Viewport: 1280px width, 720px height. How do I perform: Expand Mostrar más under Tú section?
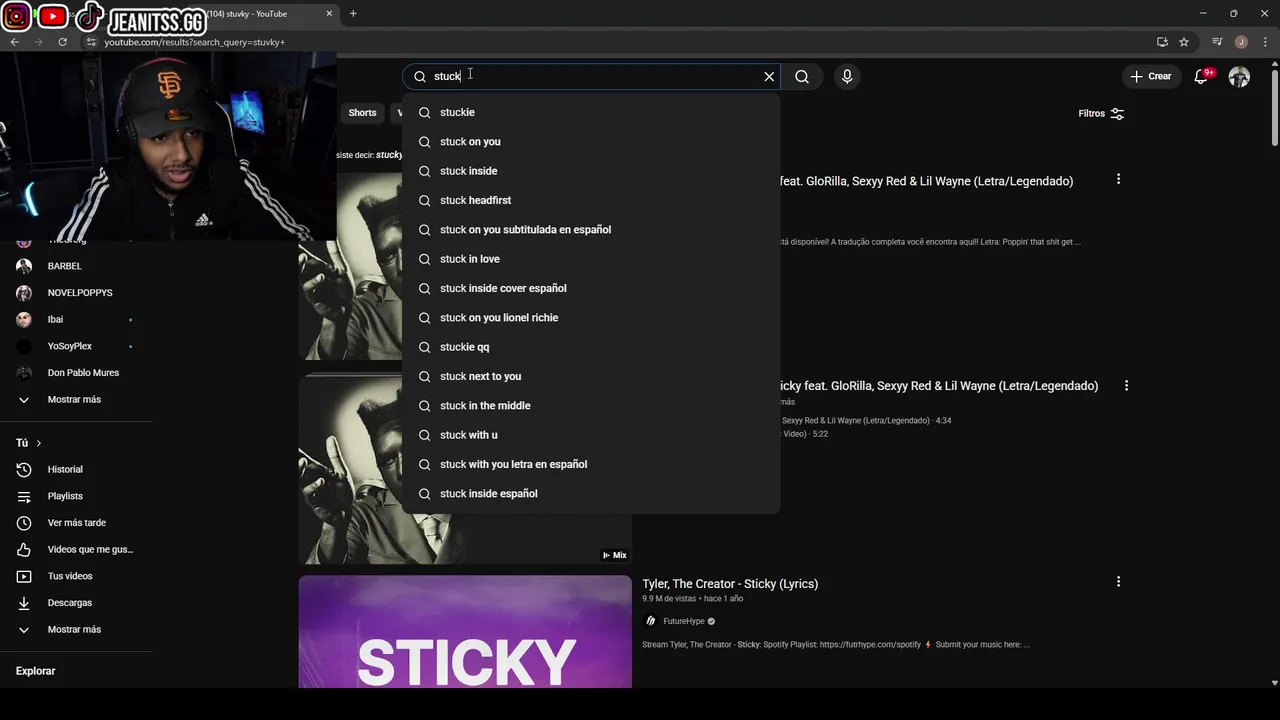click(76, 629)
